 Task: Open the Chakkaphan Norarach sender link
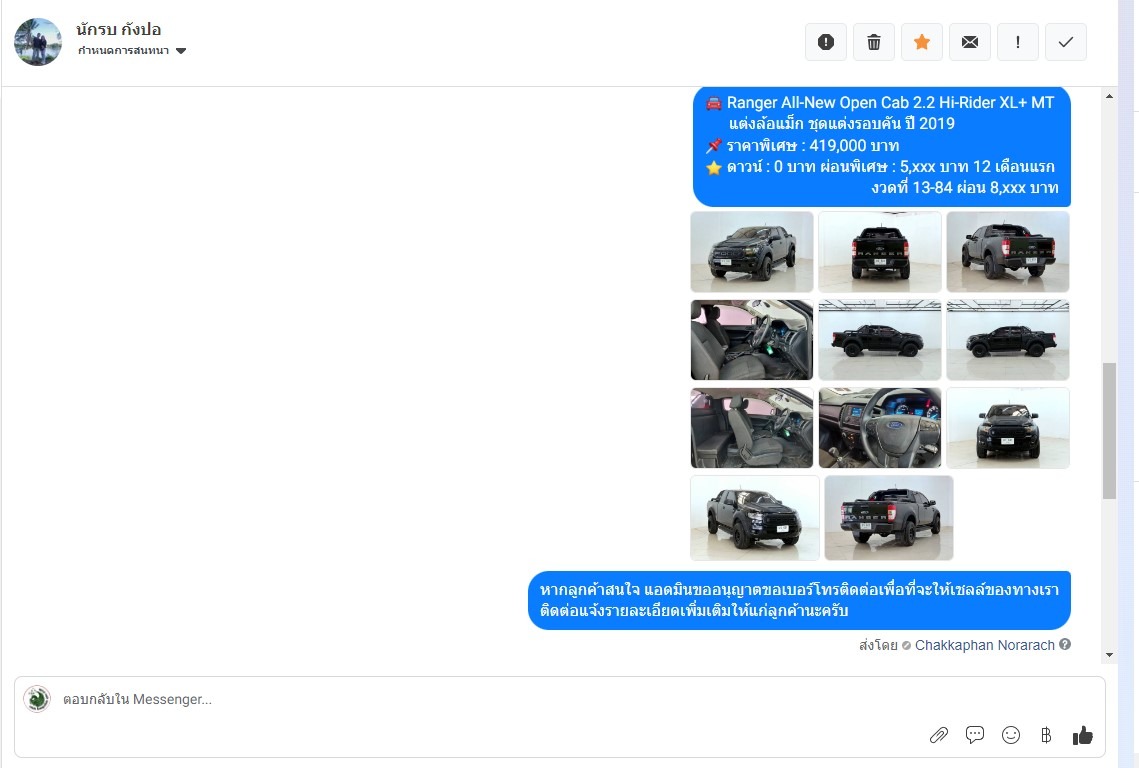984,645
